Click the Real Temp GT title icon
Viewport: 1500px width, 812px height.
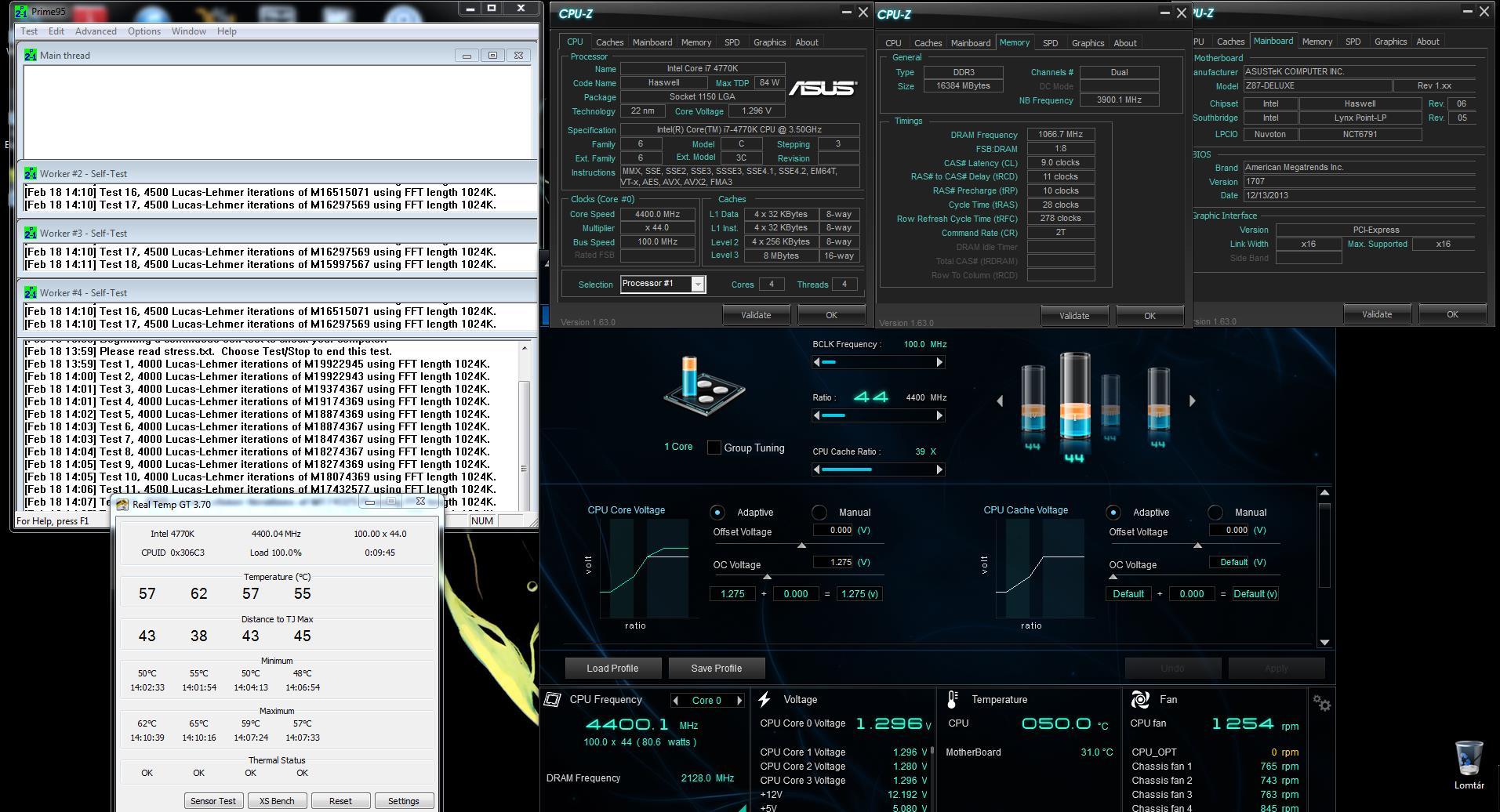tap(122, 504)
